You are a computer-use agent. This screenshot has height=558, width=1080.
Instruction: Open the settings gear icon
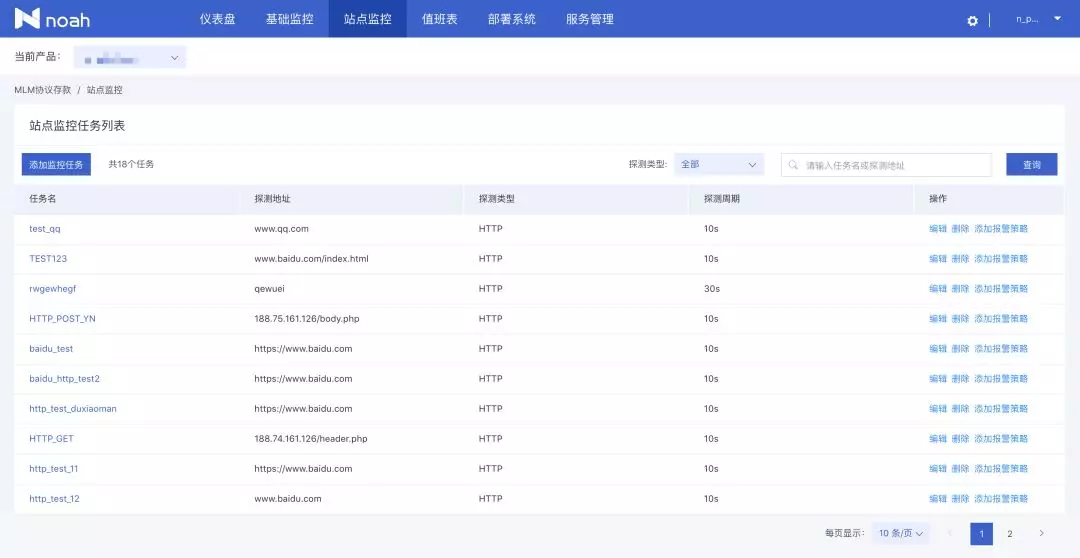pyautogui.click(x=973, y=21)
